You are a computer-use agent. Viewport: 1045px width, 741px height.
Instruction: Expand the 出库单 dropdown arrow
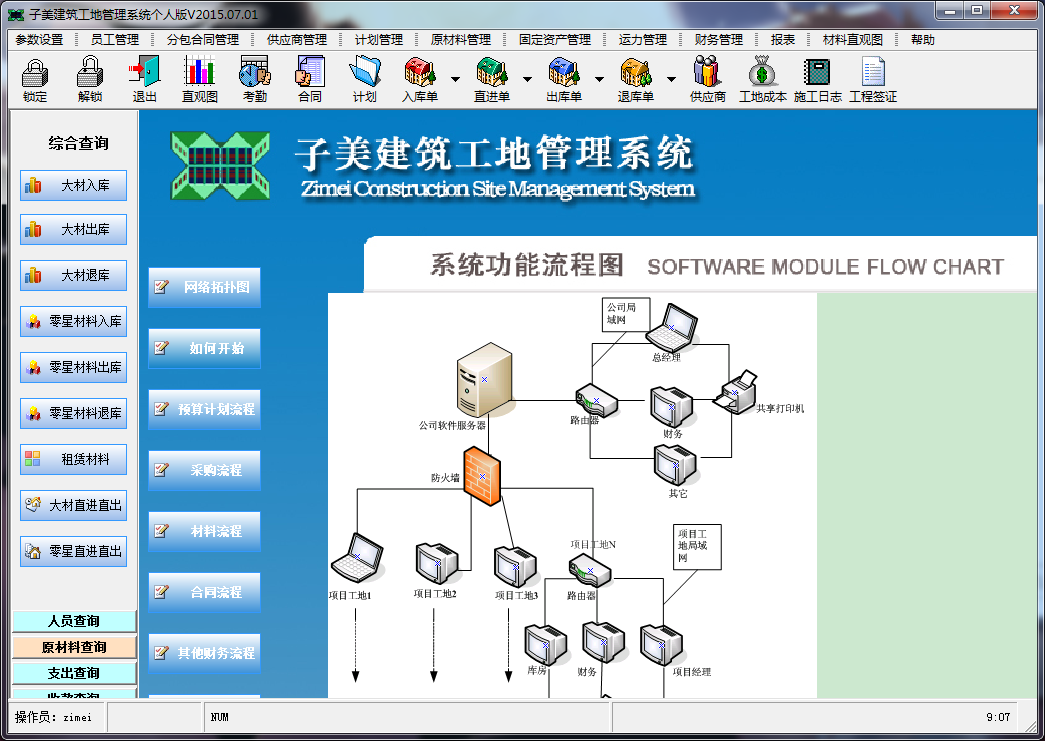point(599,79)
